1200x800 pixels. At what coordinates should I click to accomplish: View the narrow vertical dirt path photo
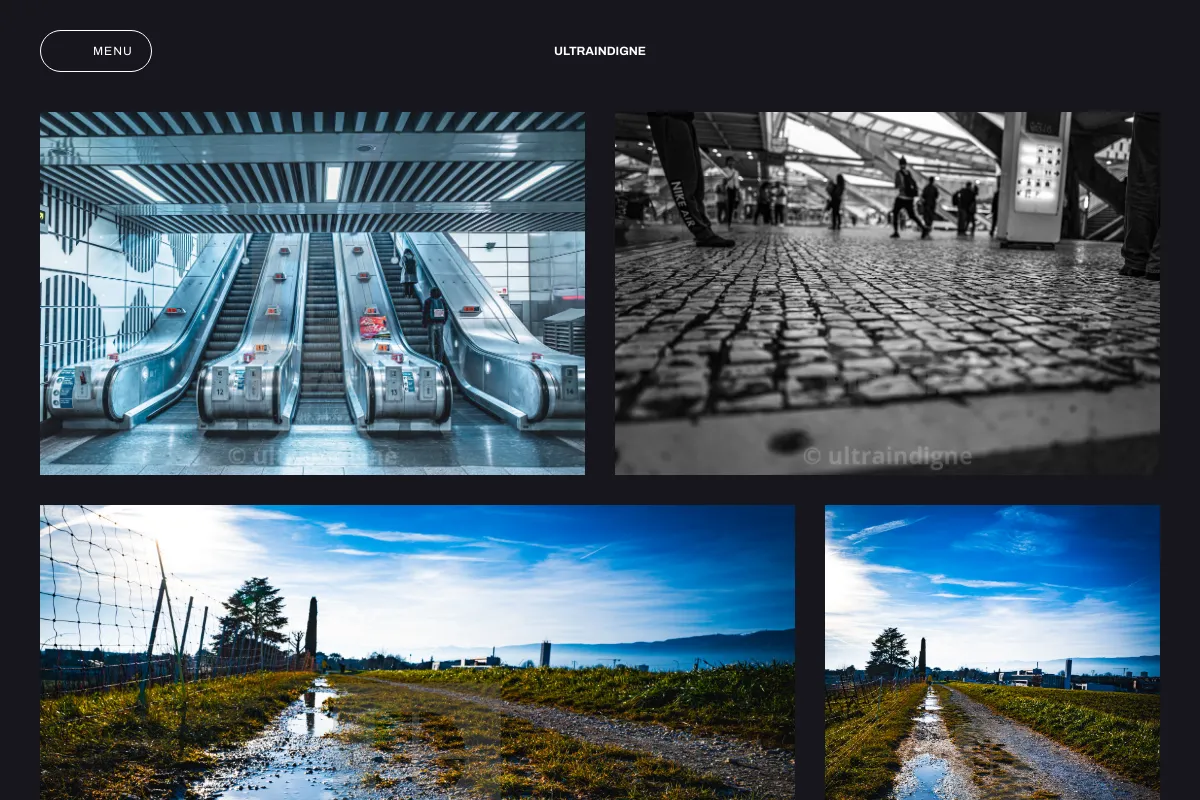[992, 652]
